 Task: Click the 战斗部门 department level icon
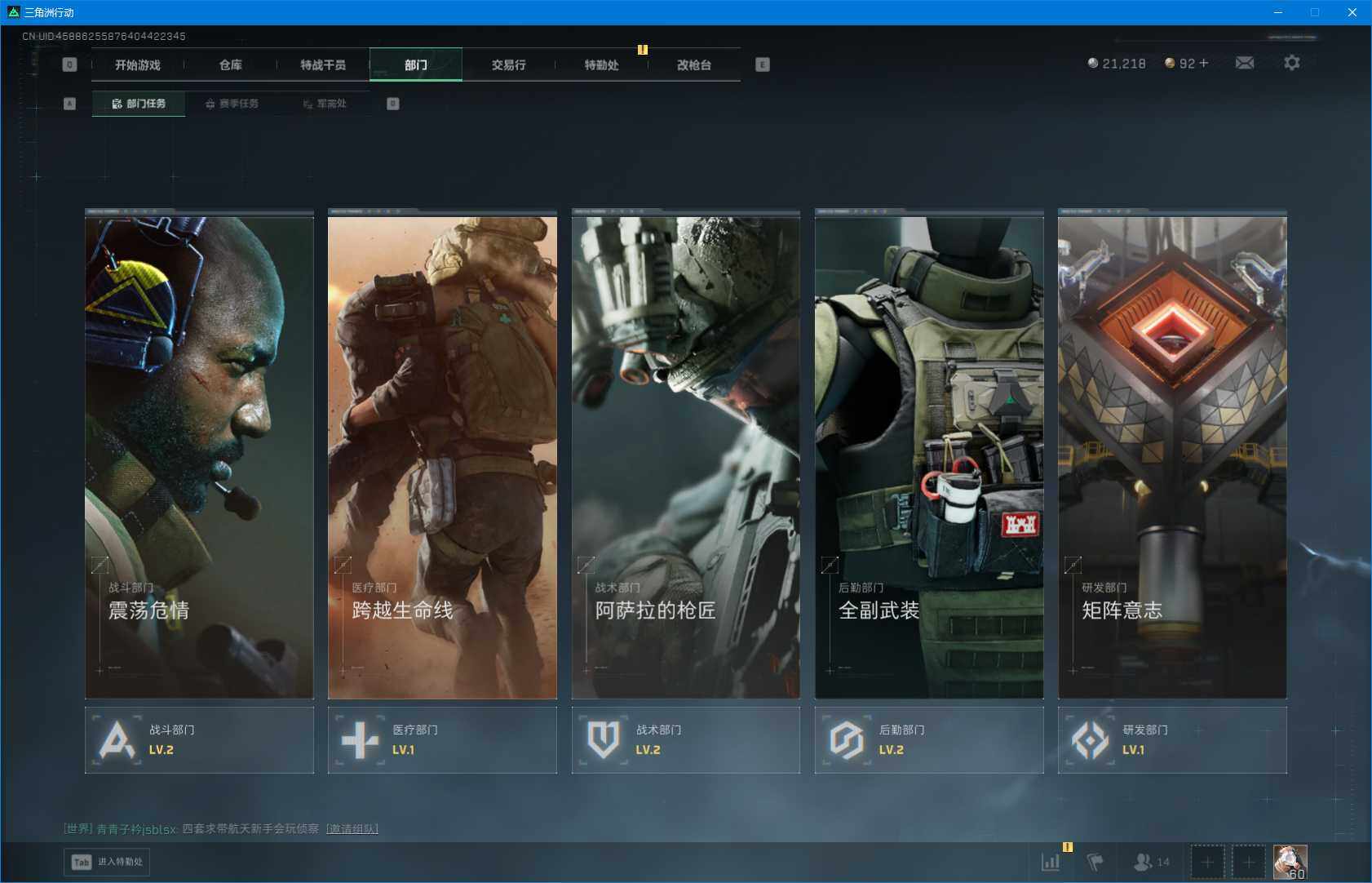(117, 740)
